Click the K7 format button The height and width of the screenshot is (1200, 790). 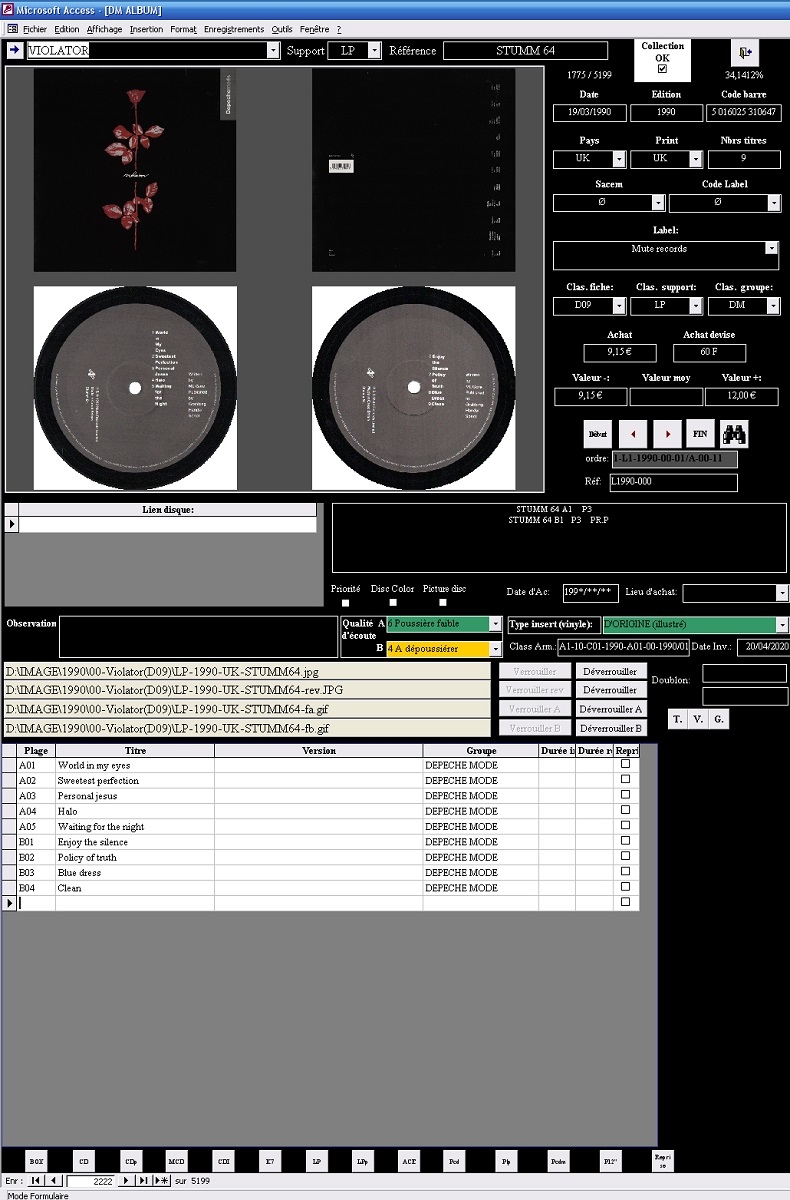(270, 1161)
